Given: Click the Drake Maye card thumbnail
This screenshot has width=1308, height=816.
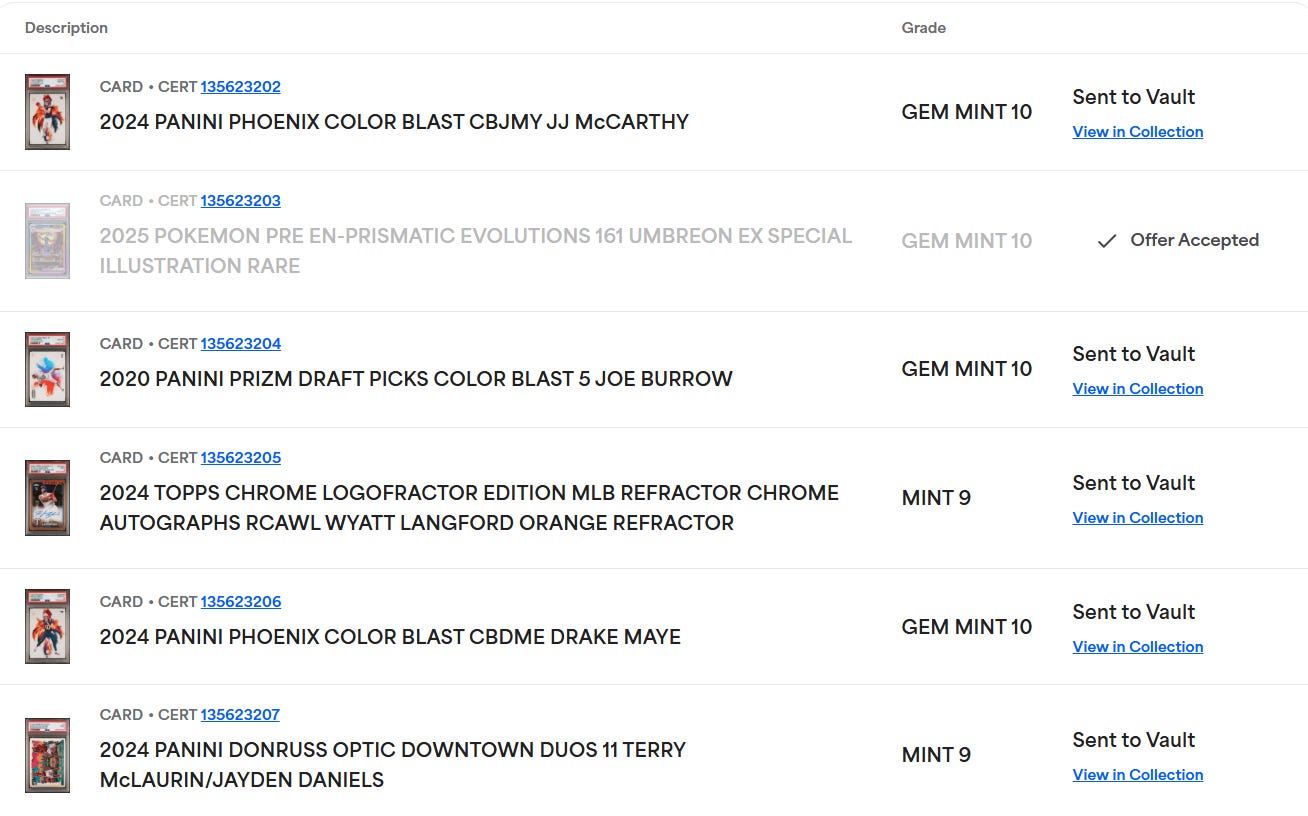Looking at the screenshot, I should [x=47, y=627].
